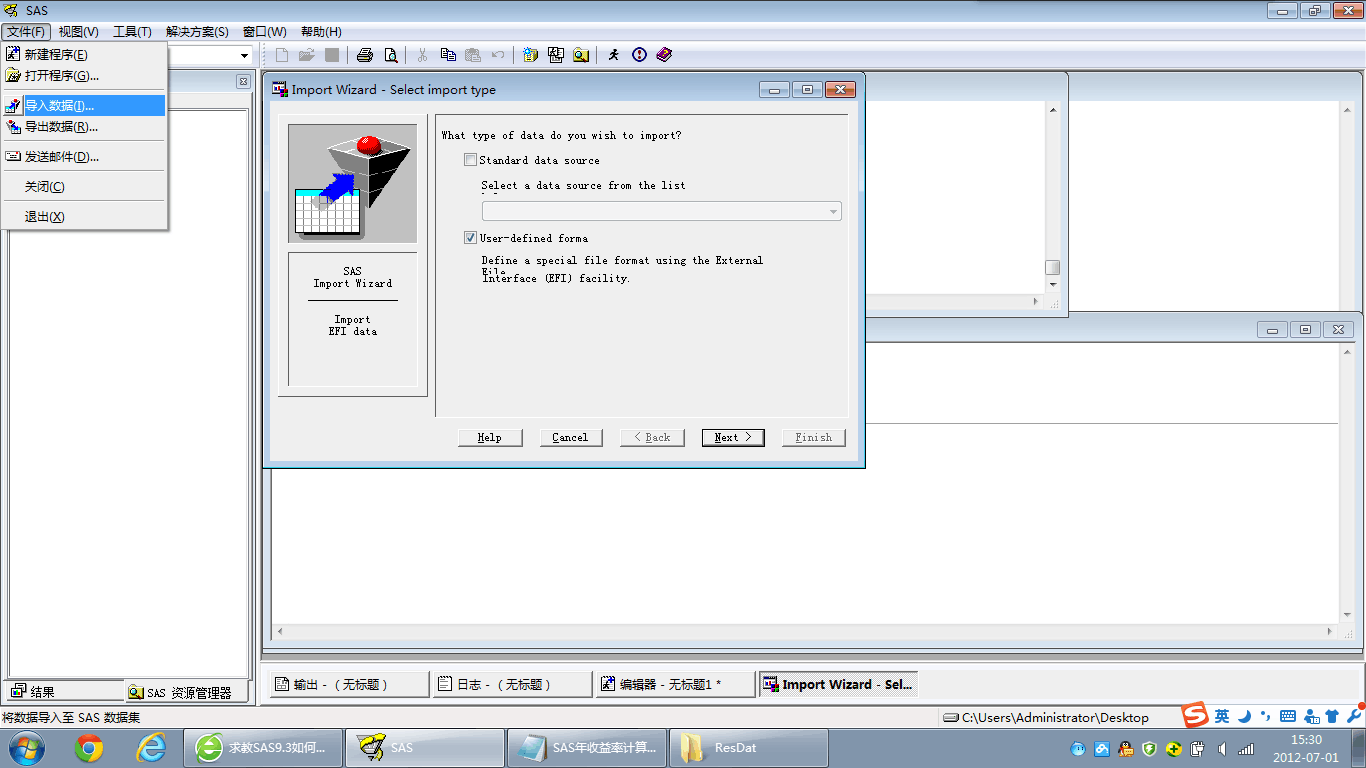Viewport: 1366px width, 768px height.
Task: Click the Back button in Import Wizard
Action: click(x=652, y=437)
